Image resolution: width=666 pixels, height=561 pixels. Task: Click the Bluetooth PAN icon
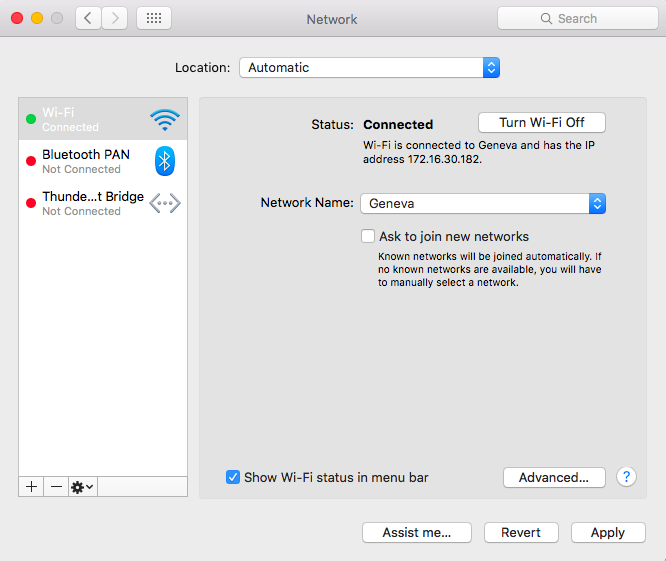click(x=165, y=161)
